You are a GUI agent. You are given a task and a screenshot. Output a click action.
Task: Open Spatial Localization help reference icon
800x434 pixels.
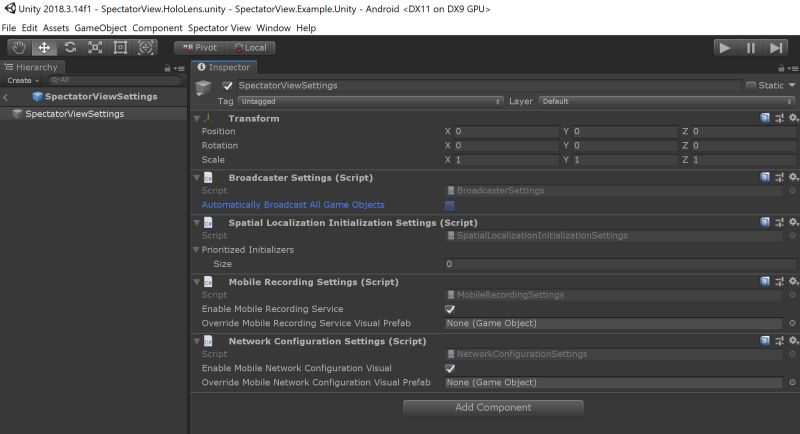765,222
